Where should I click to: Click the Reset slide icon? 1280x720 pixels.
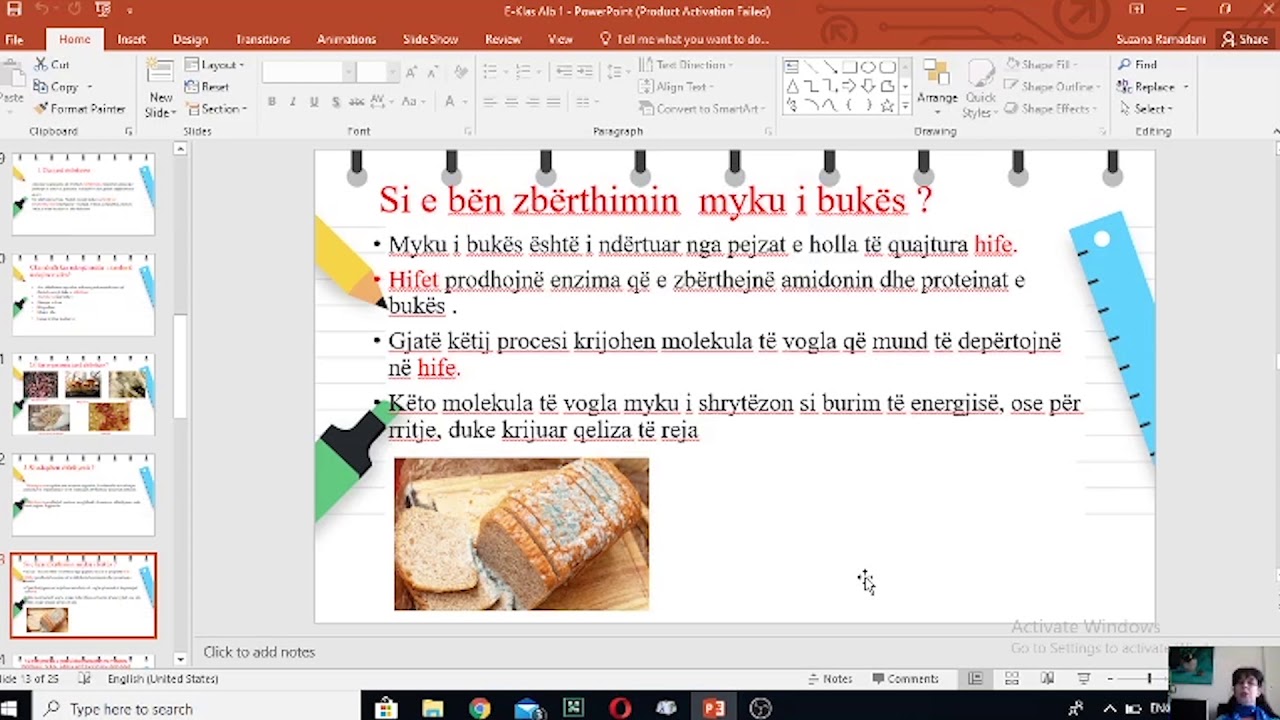click(192, 87)
